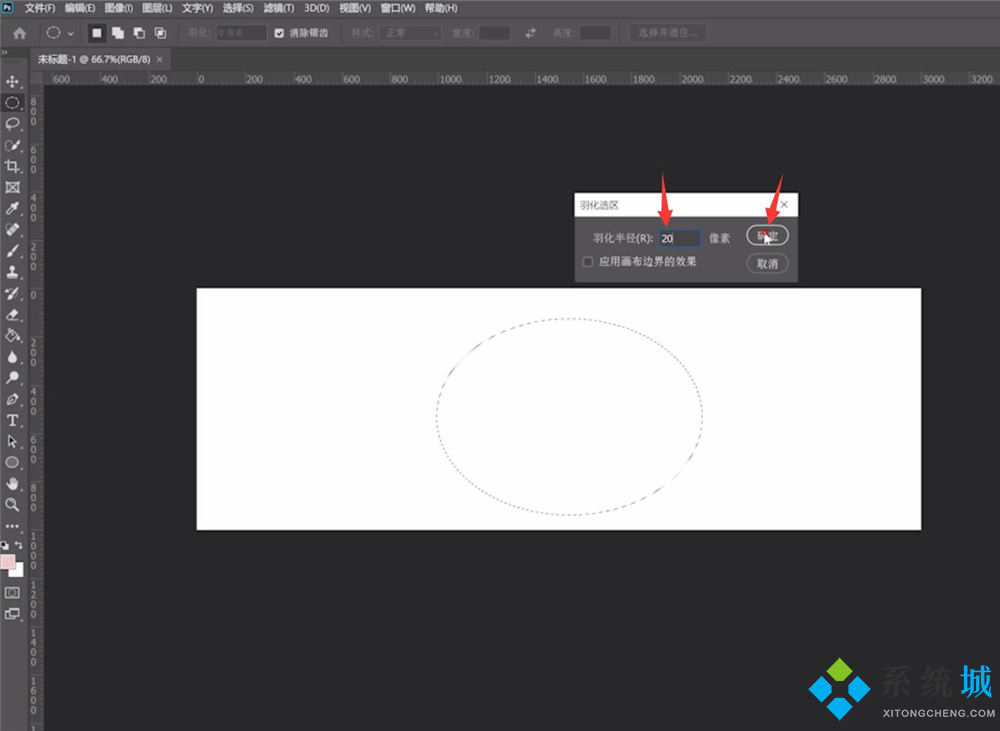Enable 应用画布边界的效果 checkbox
The image size is (1000, 731).
(588, 262)
